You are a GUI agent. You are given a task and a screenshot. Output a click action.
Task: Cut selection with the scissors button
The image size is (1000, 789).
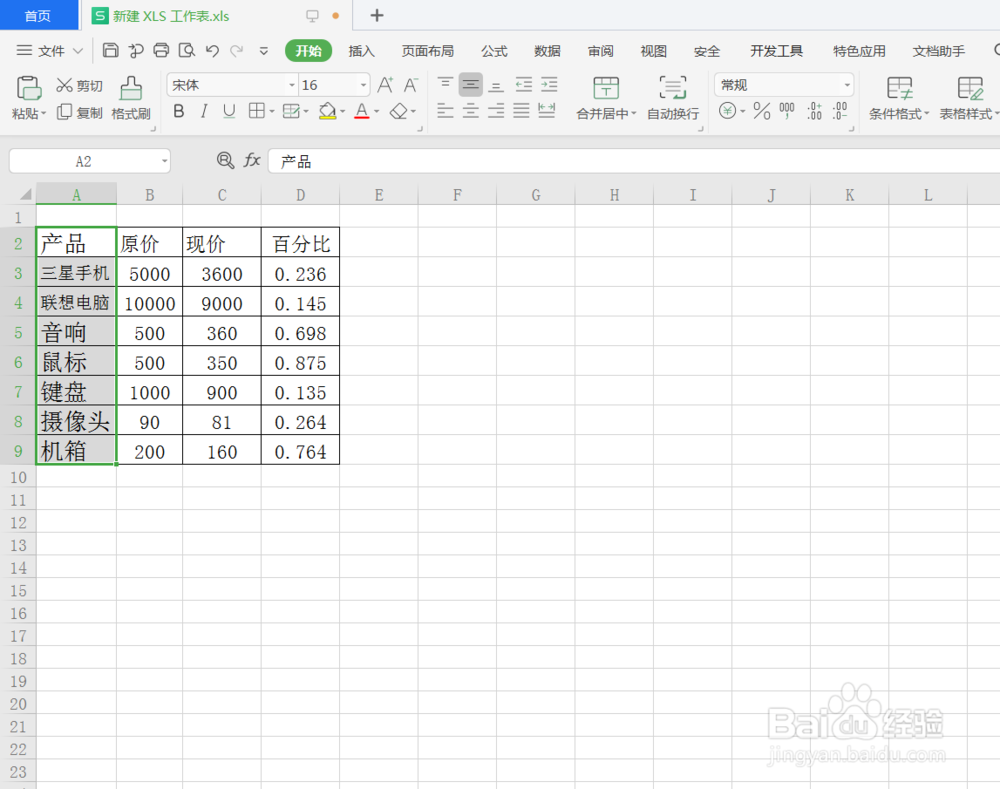tap(79, 85)
